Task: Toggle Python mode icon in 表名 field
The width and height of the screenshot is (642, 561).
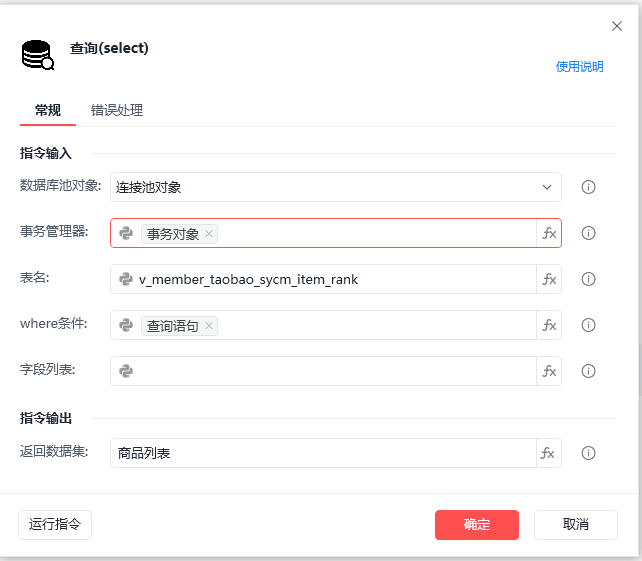Action: [x=126, y=279]
